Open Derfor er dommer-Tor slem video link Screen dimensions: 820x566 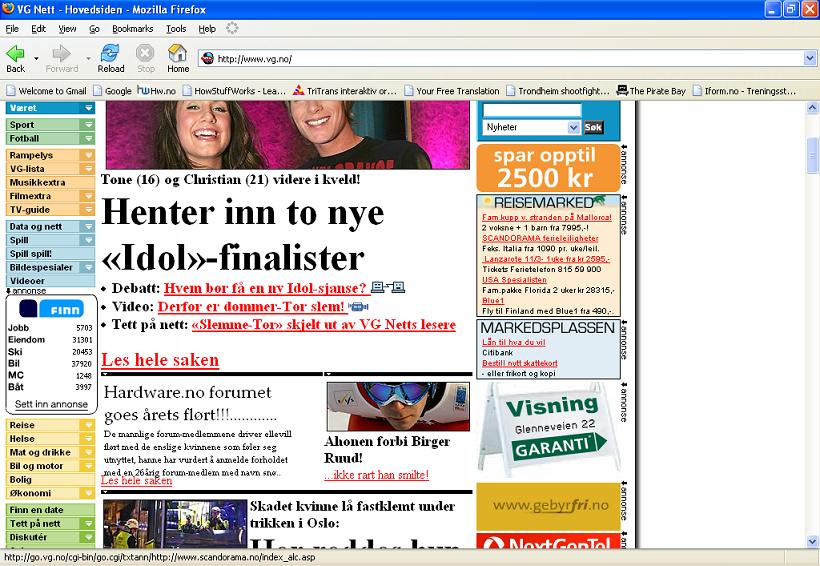tap(251, 307)
